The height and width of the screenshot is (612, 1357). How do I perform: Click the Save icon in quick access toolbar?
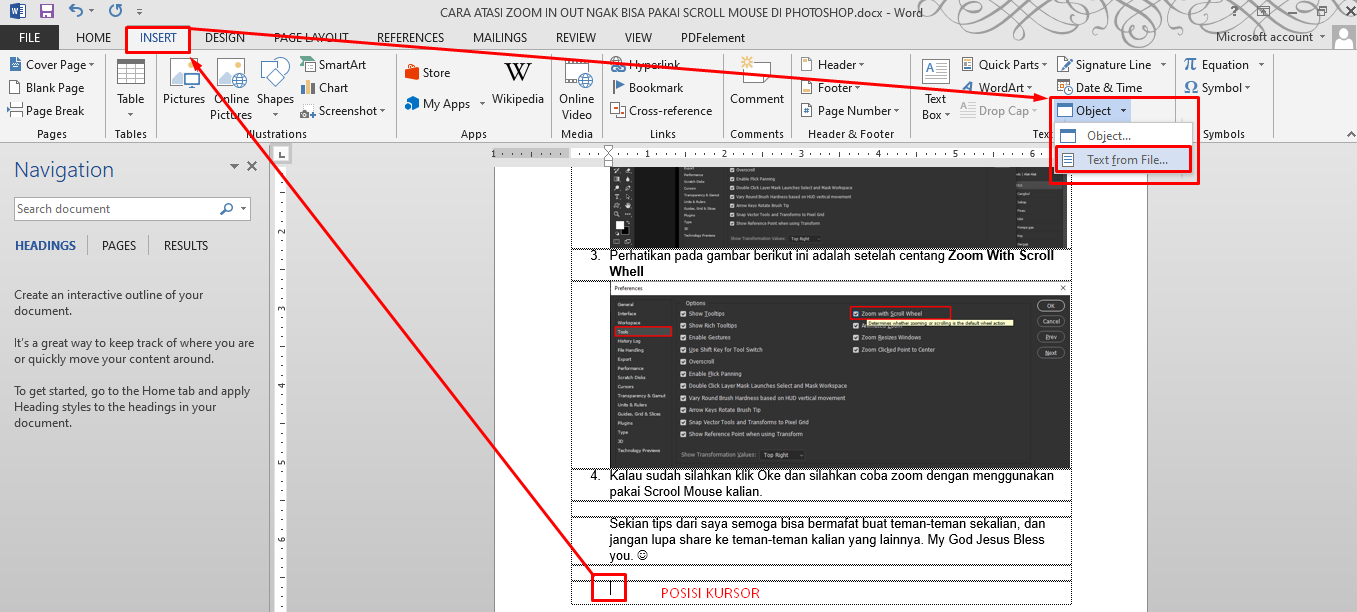pyautogui.click(x=46, y=11)
